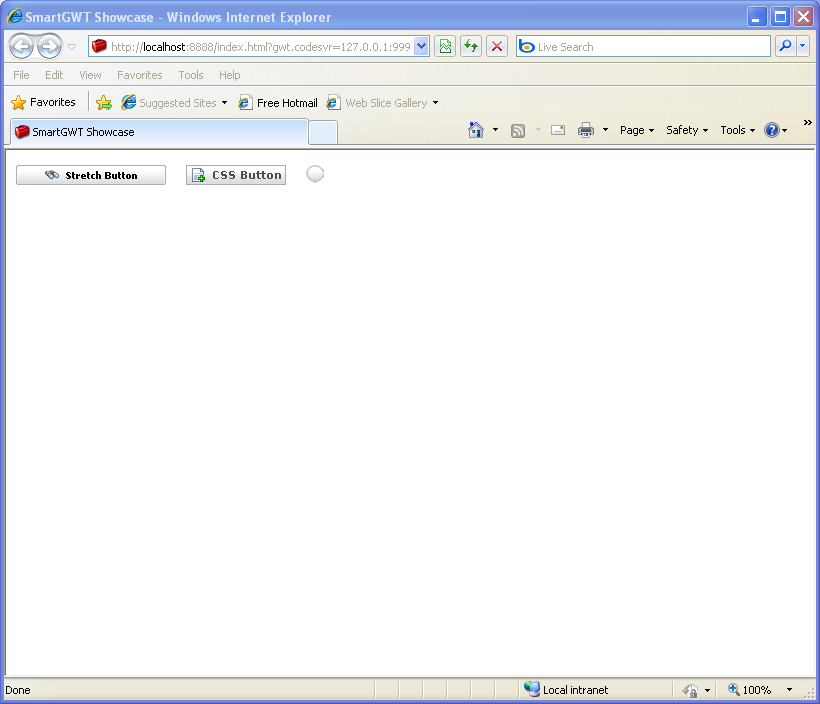Image resolution: width=820 pixels, height=704 pixels.
Task: Open the Safety command menu
Action: pos(687,130)
